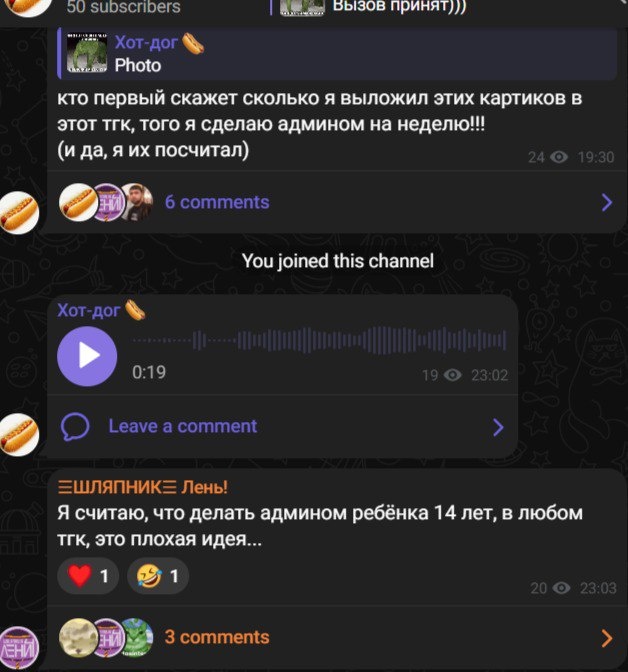The width and height of the screenshot is (628, 672).
Task: Expand 6 comments using chevron arrow
Action: [607, 202]
